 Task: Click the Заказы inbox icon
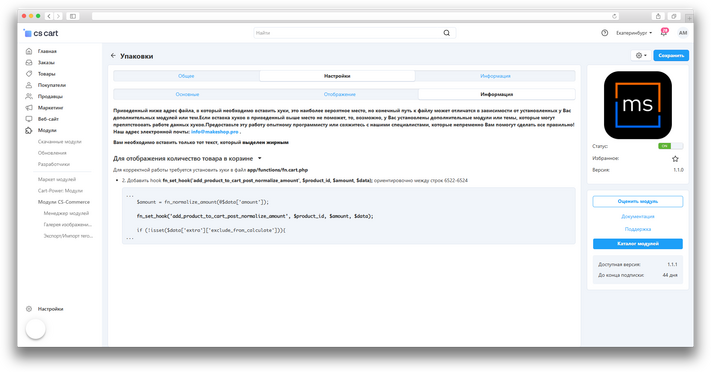tap(29, 63)
